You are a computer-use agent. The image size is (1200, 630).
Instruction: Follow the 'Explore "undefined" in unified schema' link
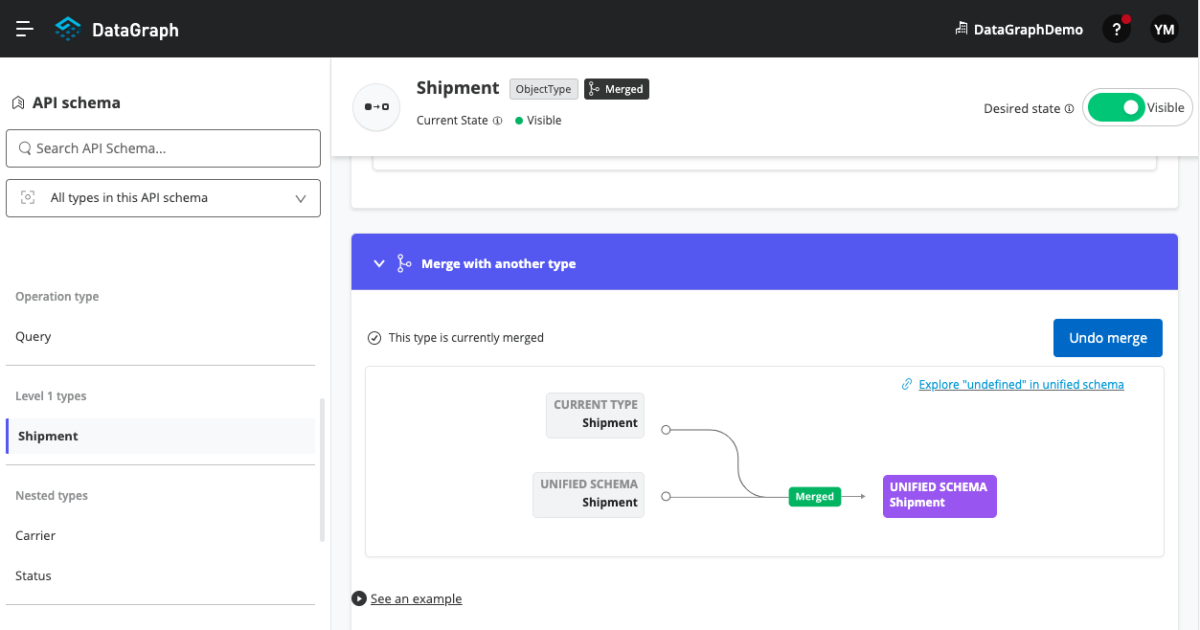[x=1020, y=384]
